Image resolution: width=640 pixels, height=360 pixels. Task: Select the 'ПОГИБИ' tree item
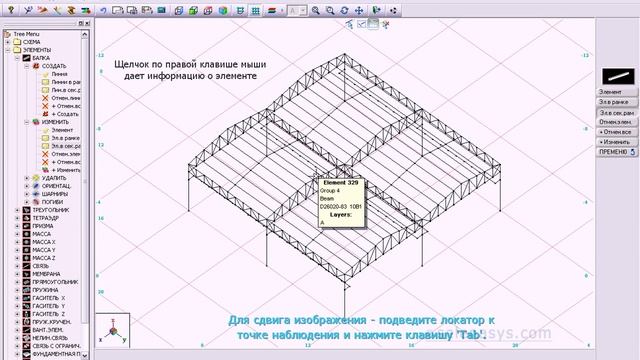click(52, 202)
